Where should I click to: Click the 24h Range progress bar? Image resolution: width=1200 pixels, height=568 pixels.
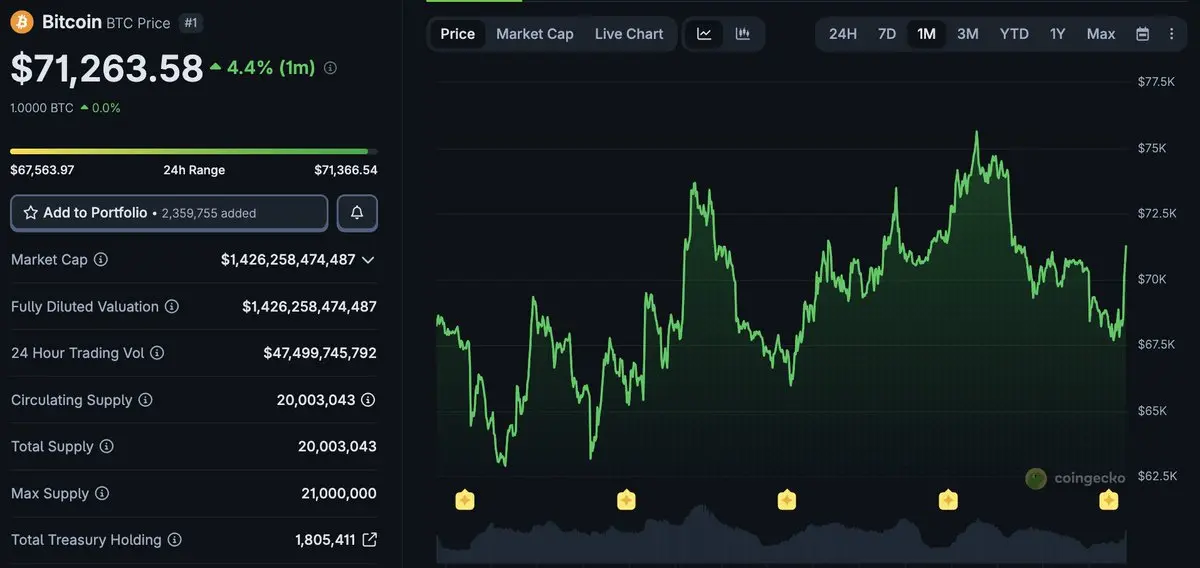[x=194, y=151]
